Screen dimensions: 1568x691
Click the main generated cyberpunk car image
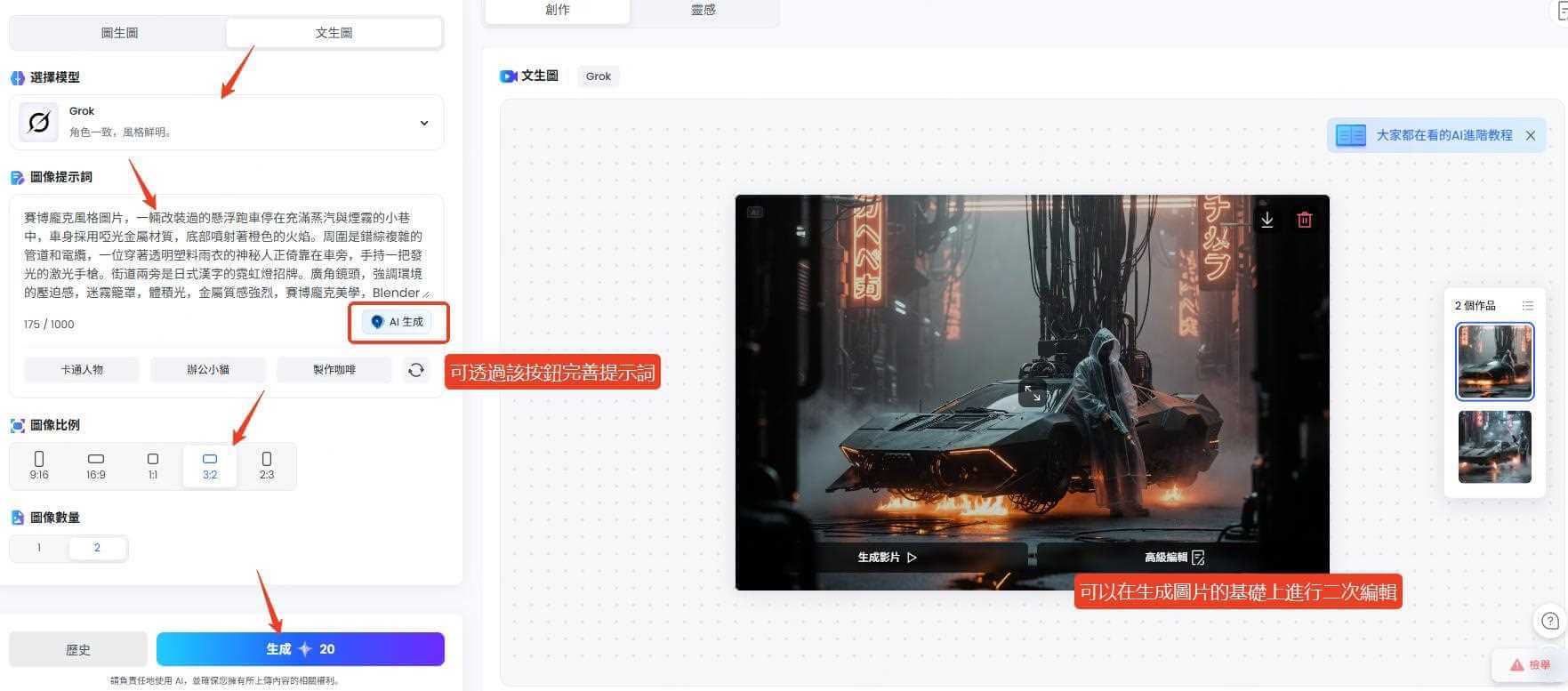click(1032, 392)
